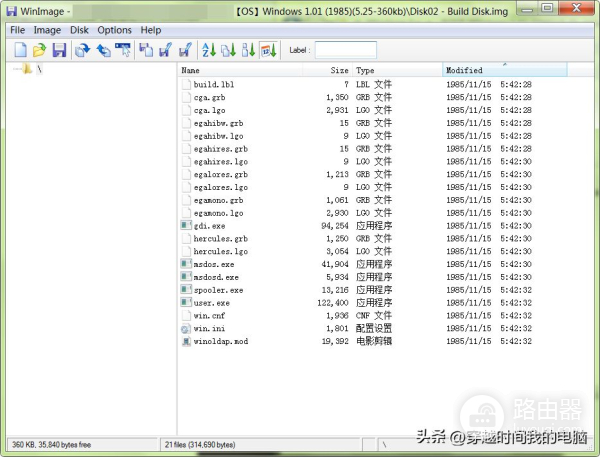The width and height of the screenshot is (600, 457).
Task: Select the egahibw.lgo file name
Action: (218, 136)
